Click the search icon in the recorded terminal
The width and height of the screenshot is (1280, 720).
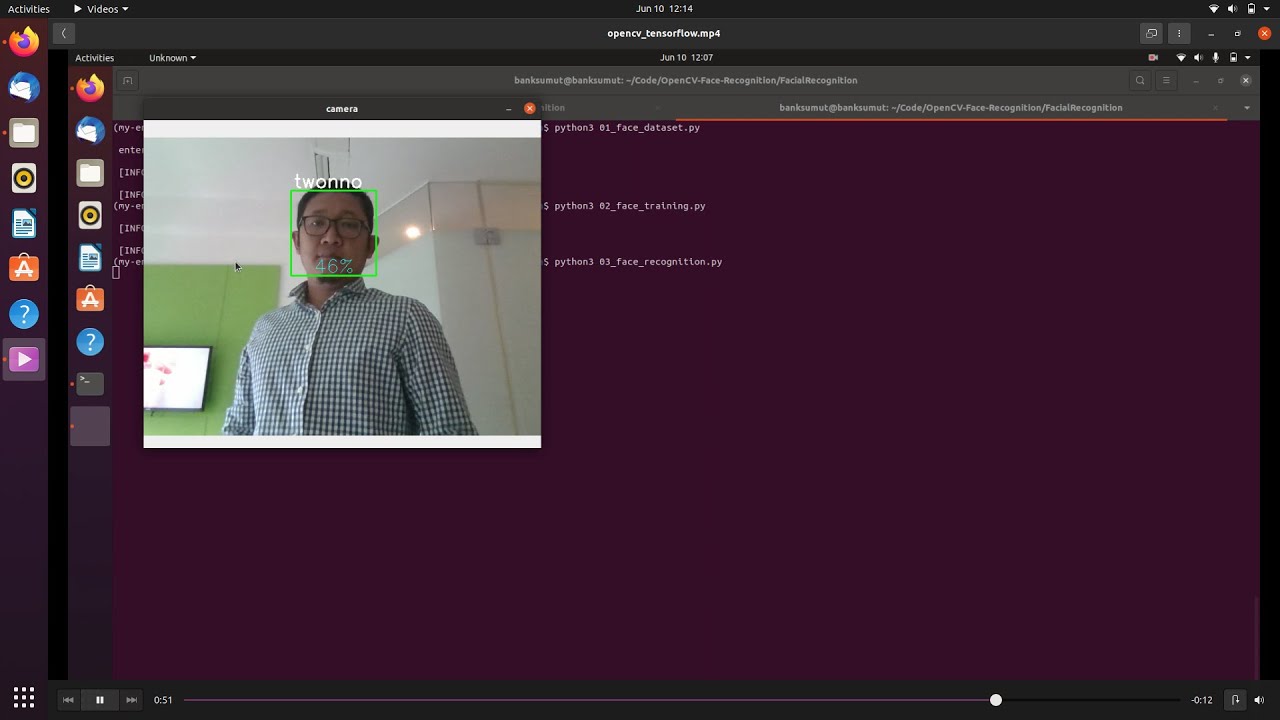(1140, 81)
